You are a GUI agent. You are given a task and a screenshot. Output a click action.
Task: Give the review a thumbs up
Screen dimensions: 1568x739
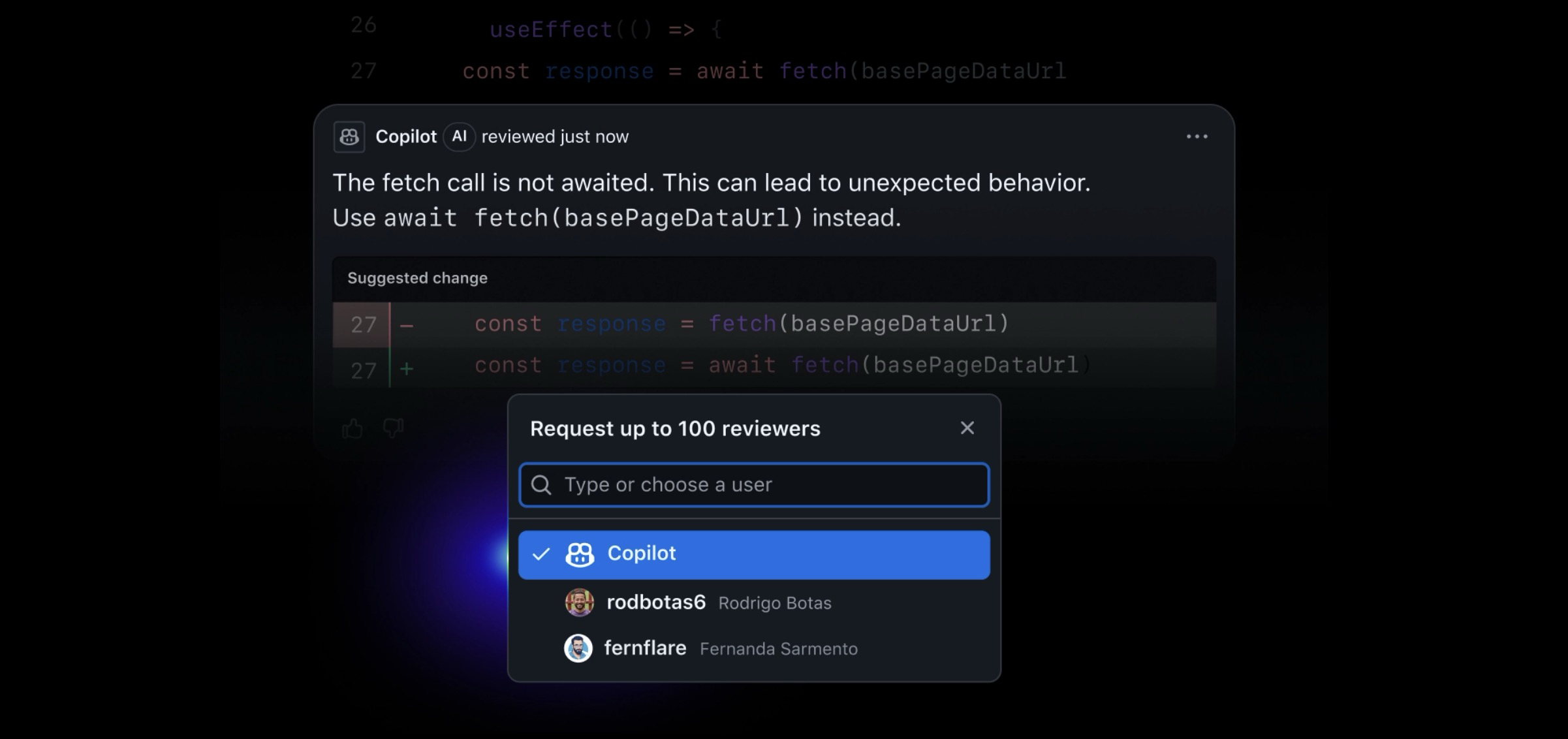coord(353,428)
